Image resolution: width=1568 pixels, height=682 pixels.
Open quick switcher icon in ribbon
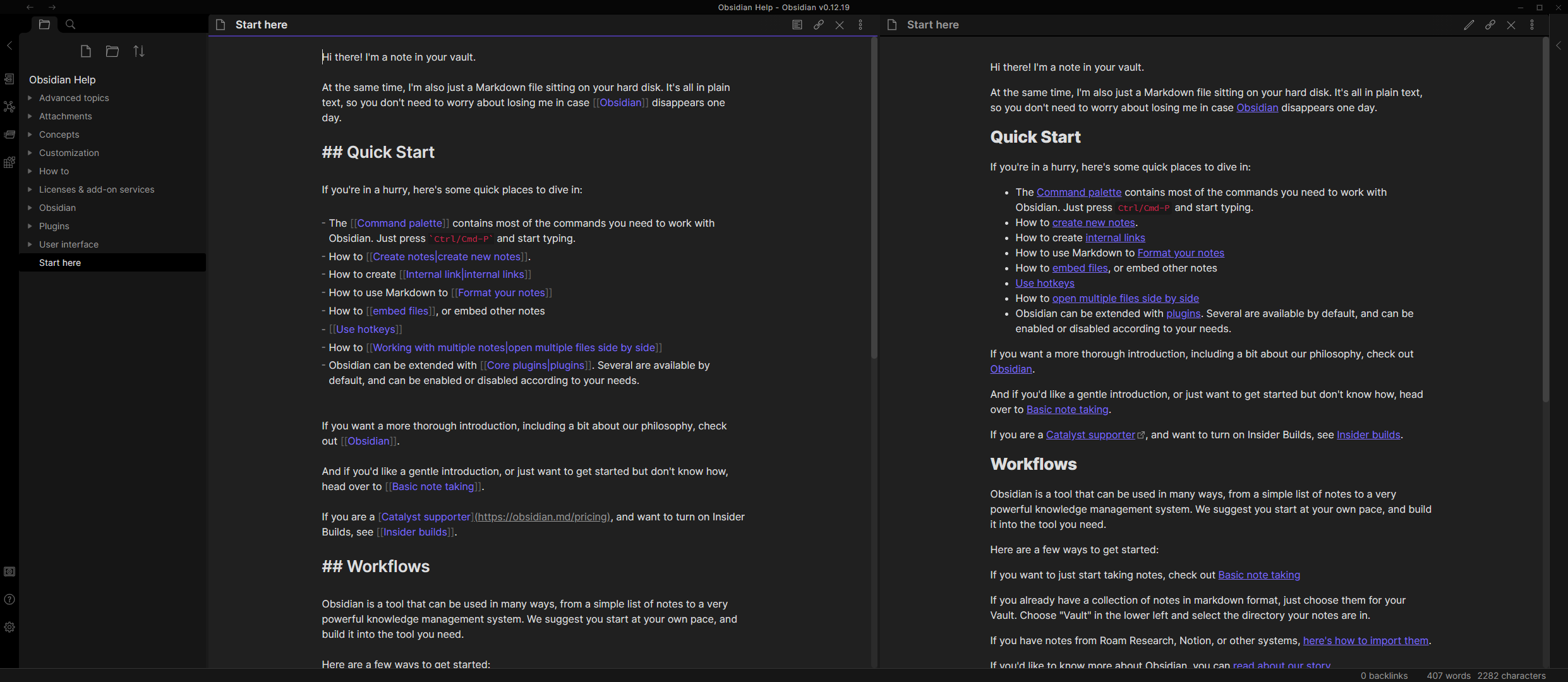(x=9, y=79)
